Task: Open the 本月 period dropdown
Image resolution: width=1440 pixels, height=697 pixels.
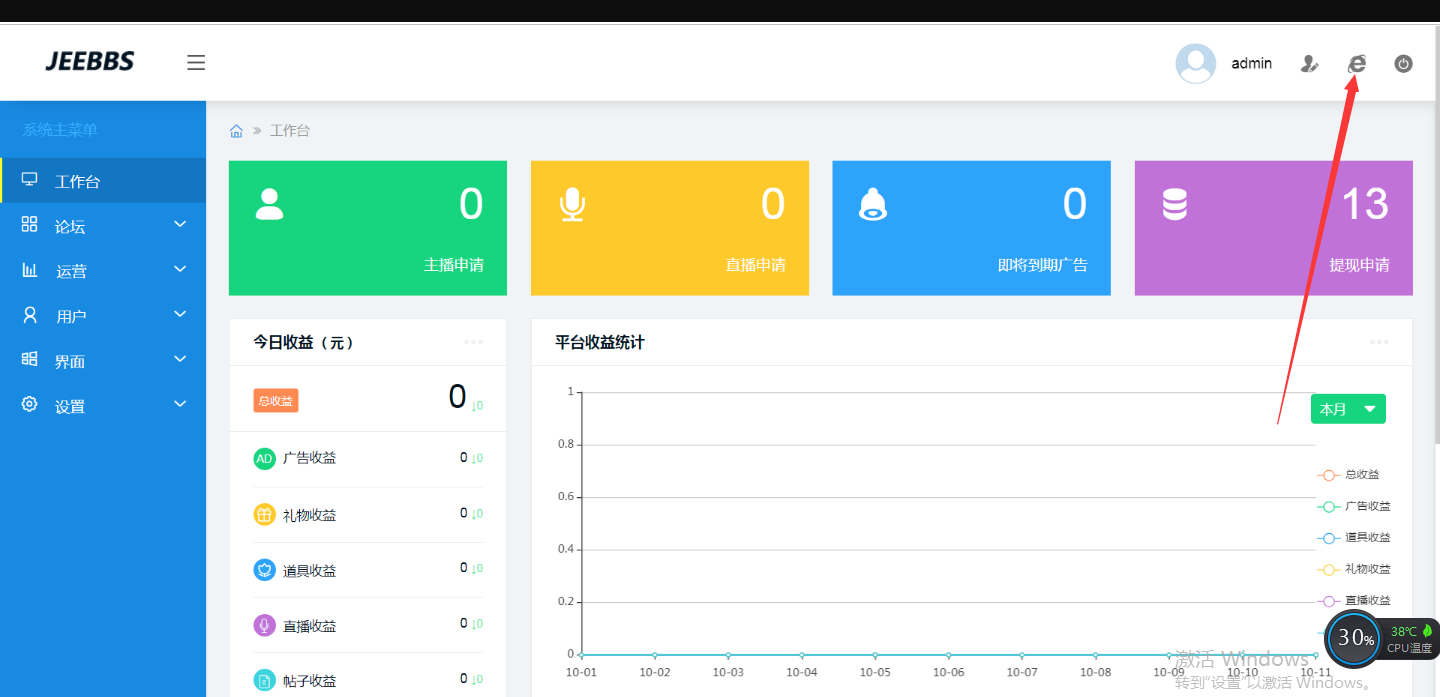Action: (x=1347, y=409)
